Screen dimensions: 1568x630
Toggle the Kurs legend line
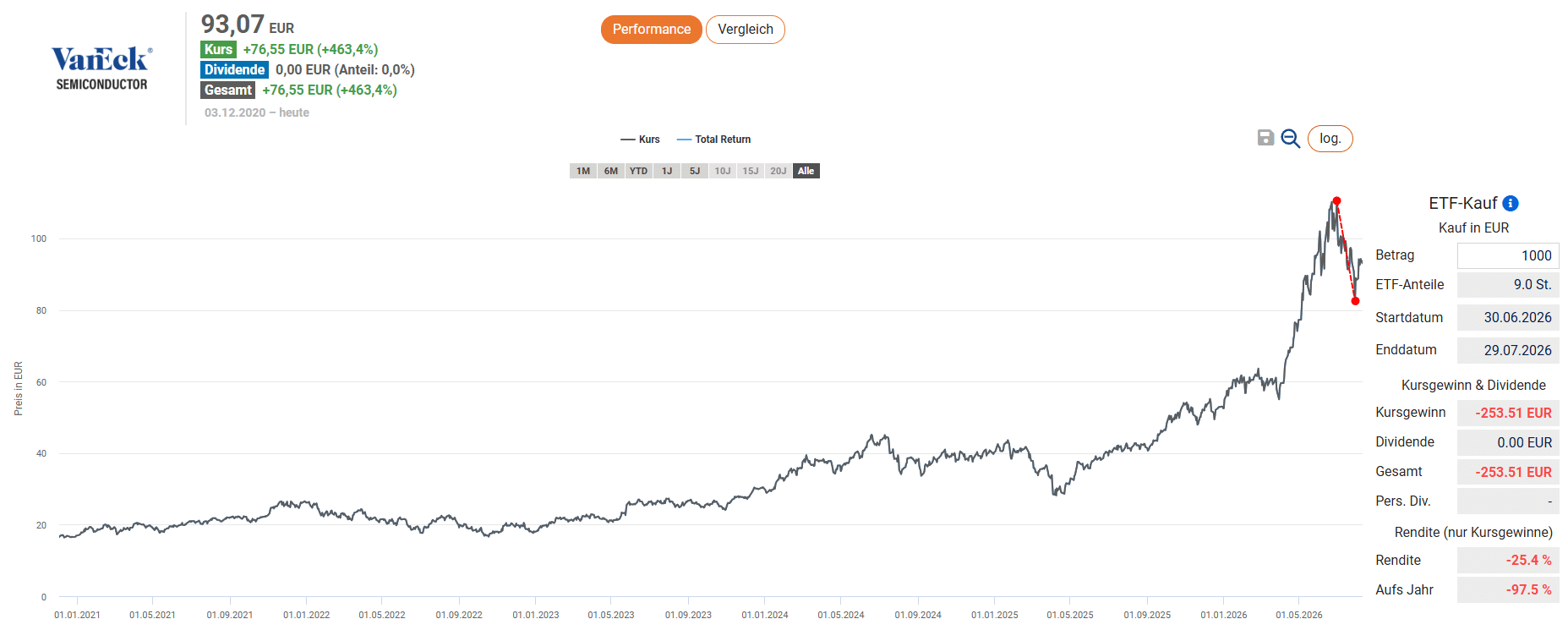point(640,140)
